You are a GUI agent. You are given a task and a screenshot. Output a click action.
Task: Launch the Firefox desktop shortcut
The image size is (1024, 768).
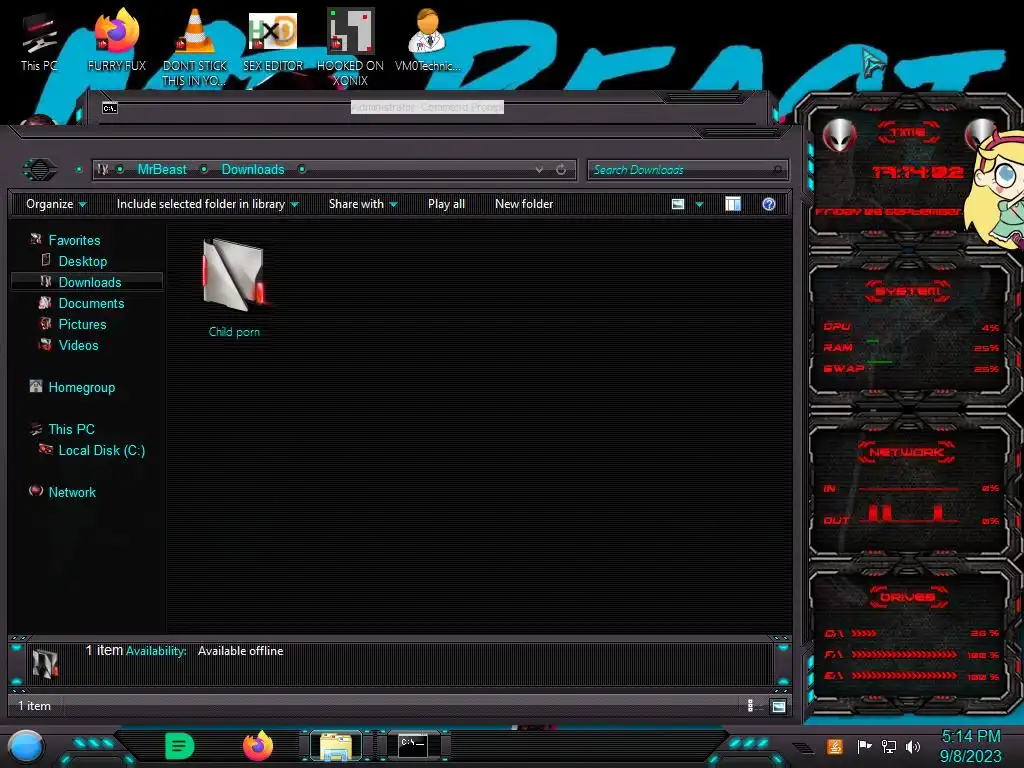[117, 40]
